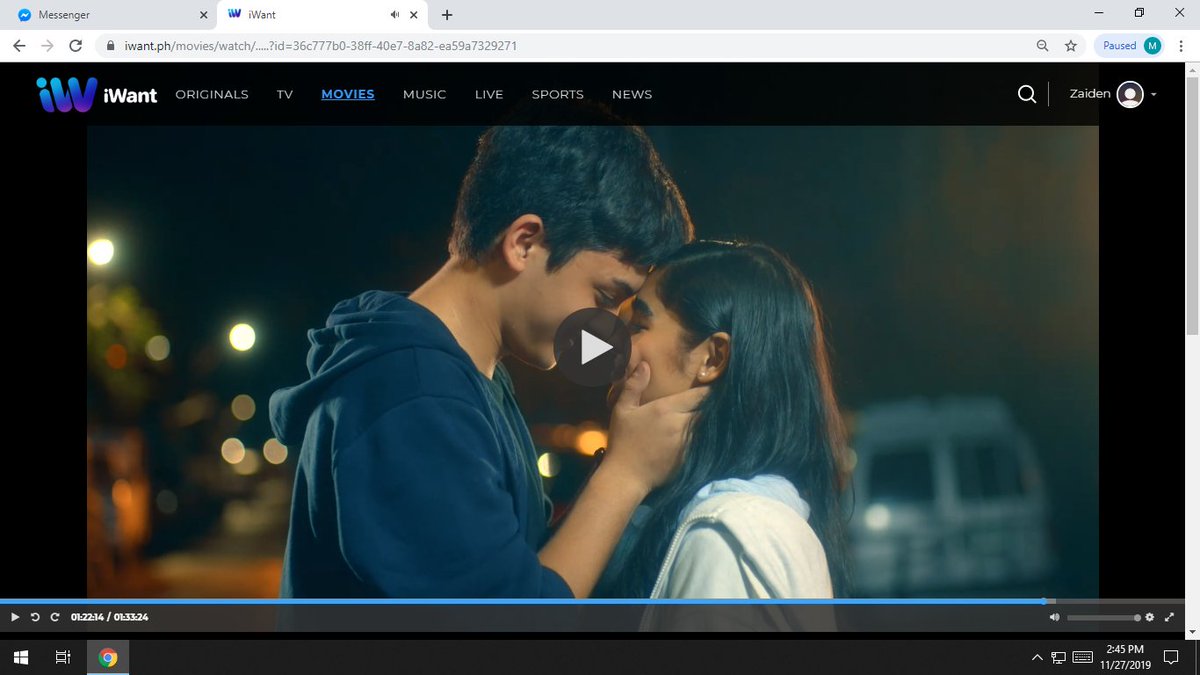
Task: Open the network tray icon
Action: pyautogui.click(x=1058, y=657)
